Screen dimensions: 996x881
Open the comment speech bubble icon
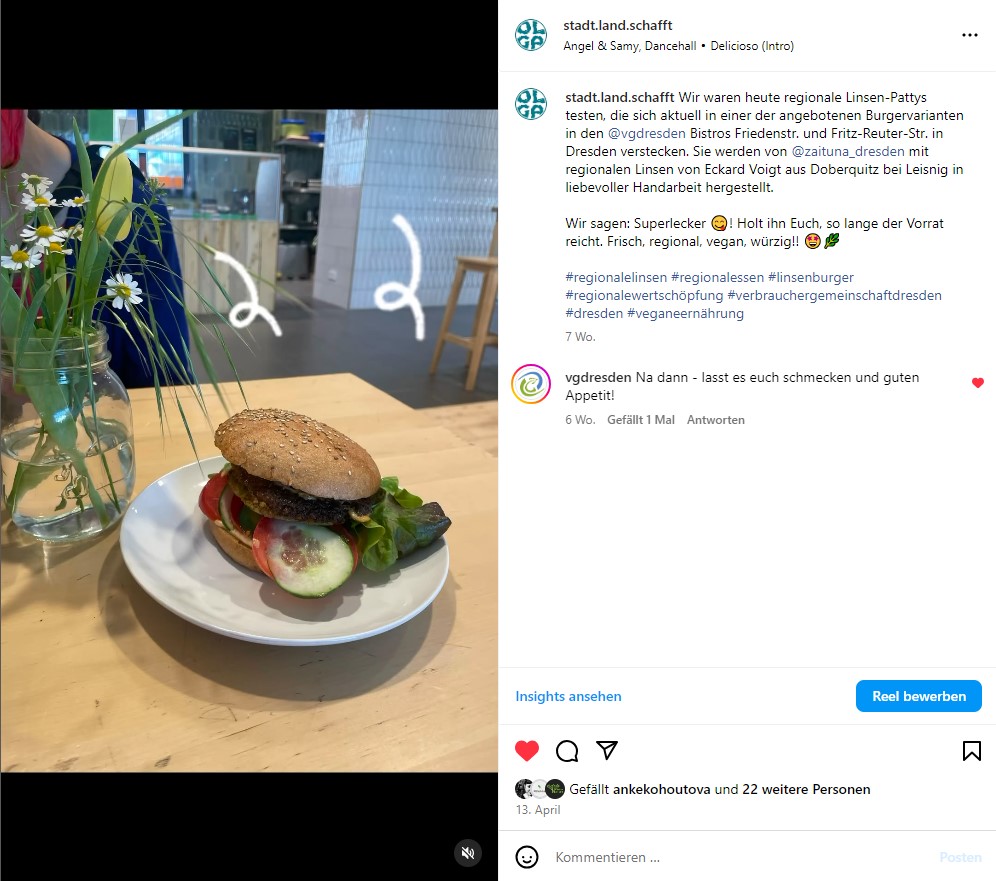pos(567,751)
